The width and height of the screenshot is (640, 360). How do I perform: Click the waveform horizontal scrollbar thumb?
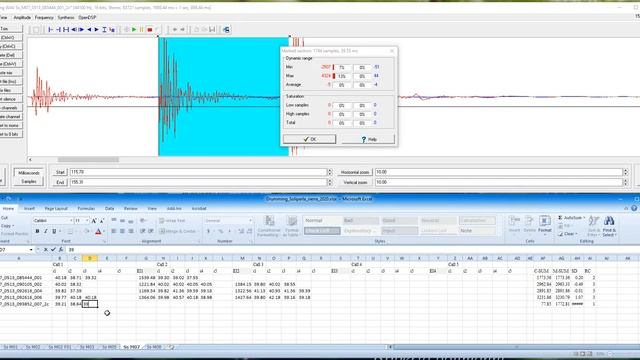tap(88, 160)
